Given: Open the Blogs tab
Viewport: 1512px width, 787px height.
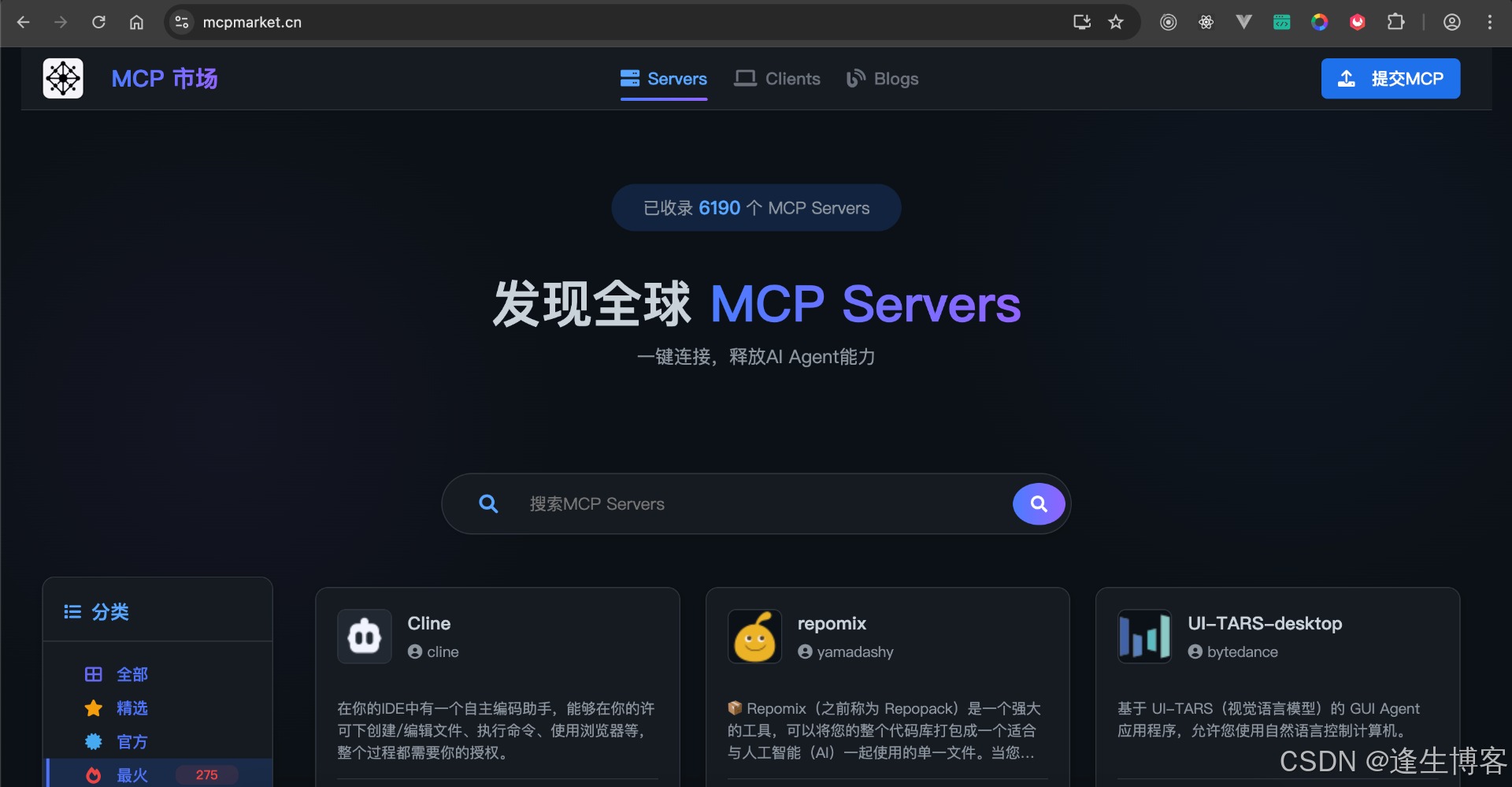Looking at the screenshot, I should tap(882, 78).
